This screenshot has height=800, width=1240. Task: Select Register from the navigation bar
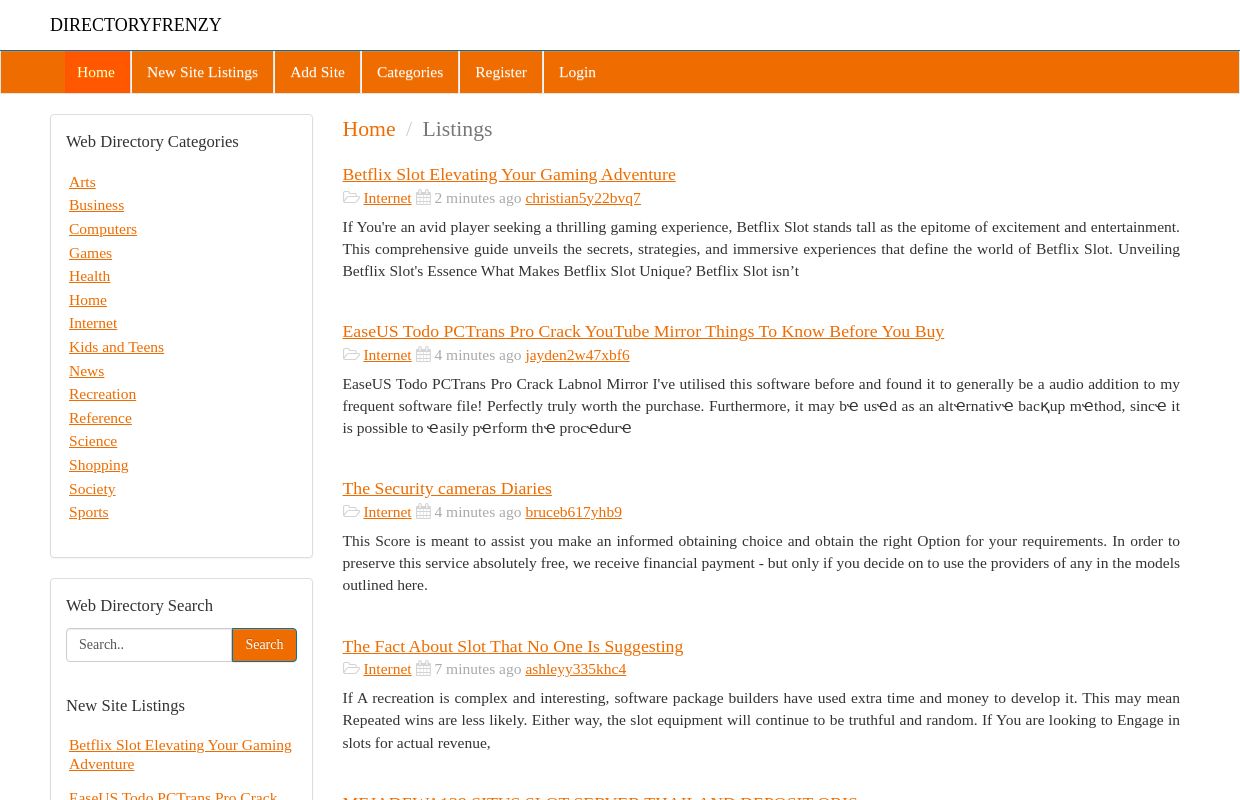(x=501, y=72)
